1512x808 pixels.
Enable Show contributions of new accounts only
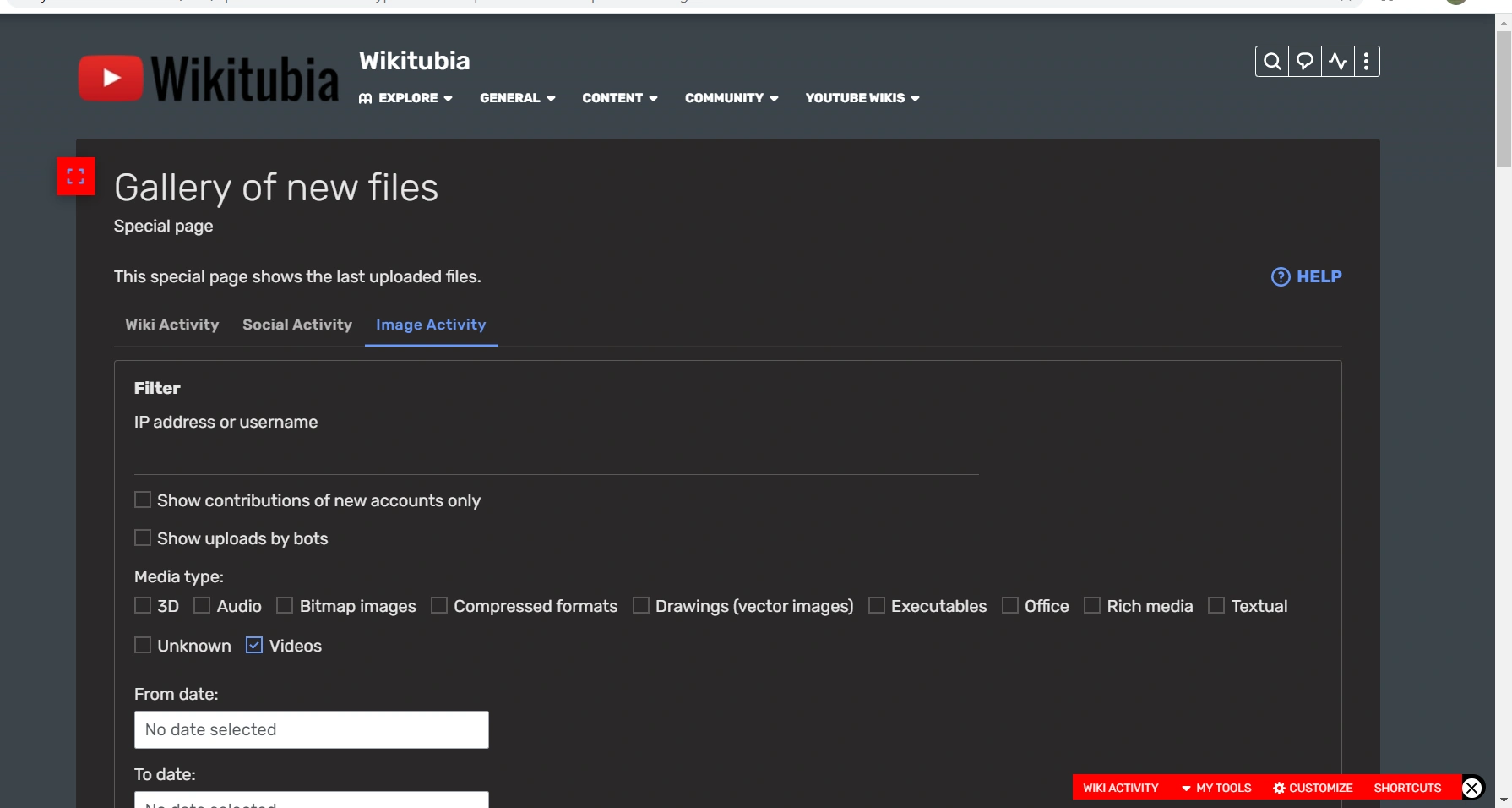click(142, 500)
